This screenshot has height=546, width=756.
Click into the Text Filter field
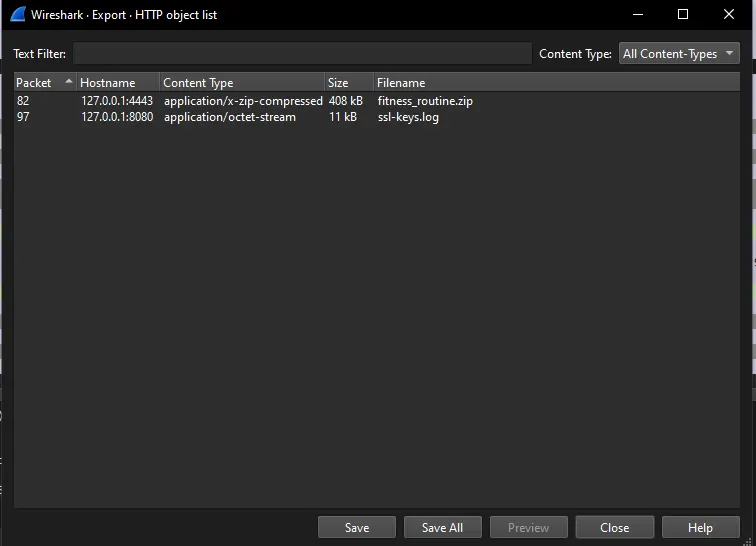coord(302,54)
